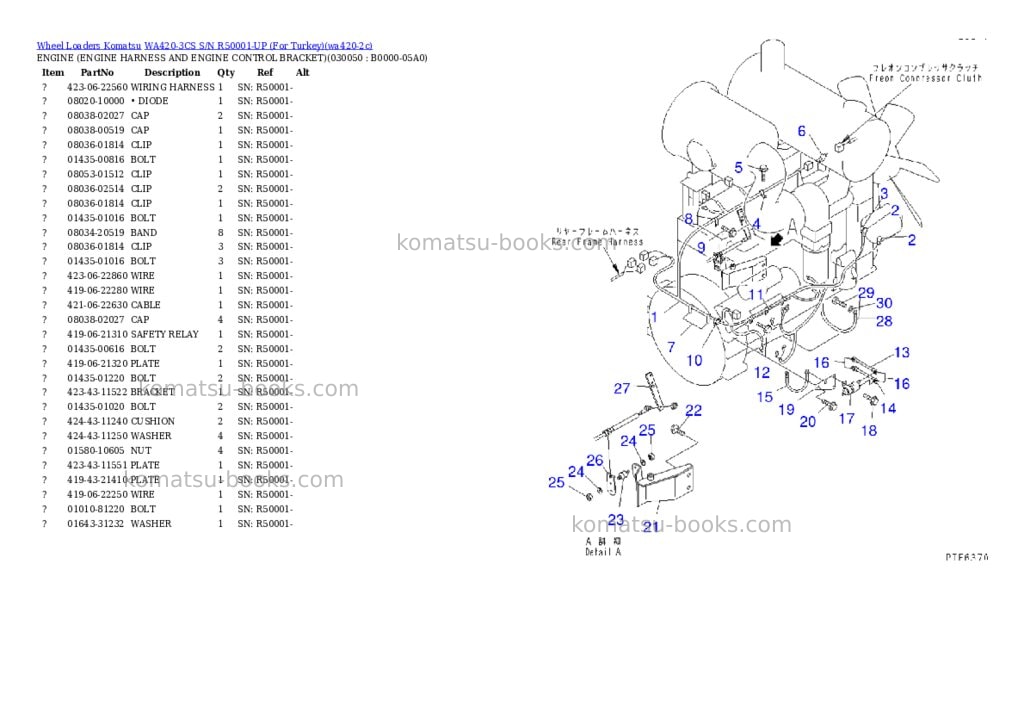Click diagram callout number 22
Image resolution: width=1024 pixels, height=725 pixels.
pos(694,411)
